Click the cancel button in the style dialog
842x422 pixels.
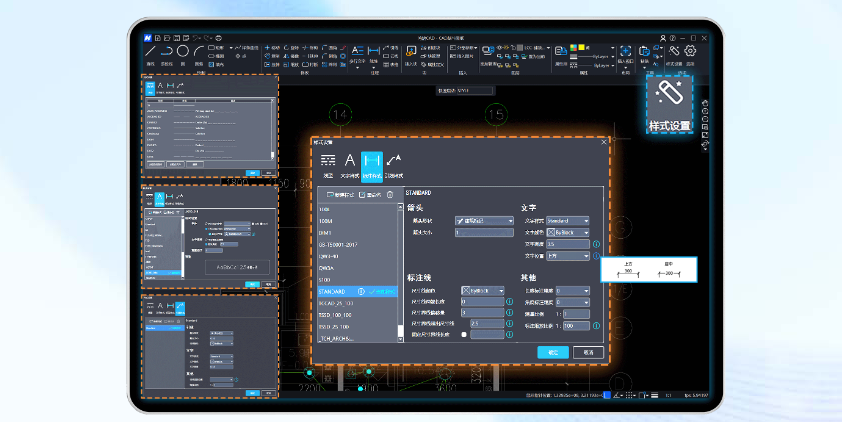tap(588, 352)
